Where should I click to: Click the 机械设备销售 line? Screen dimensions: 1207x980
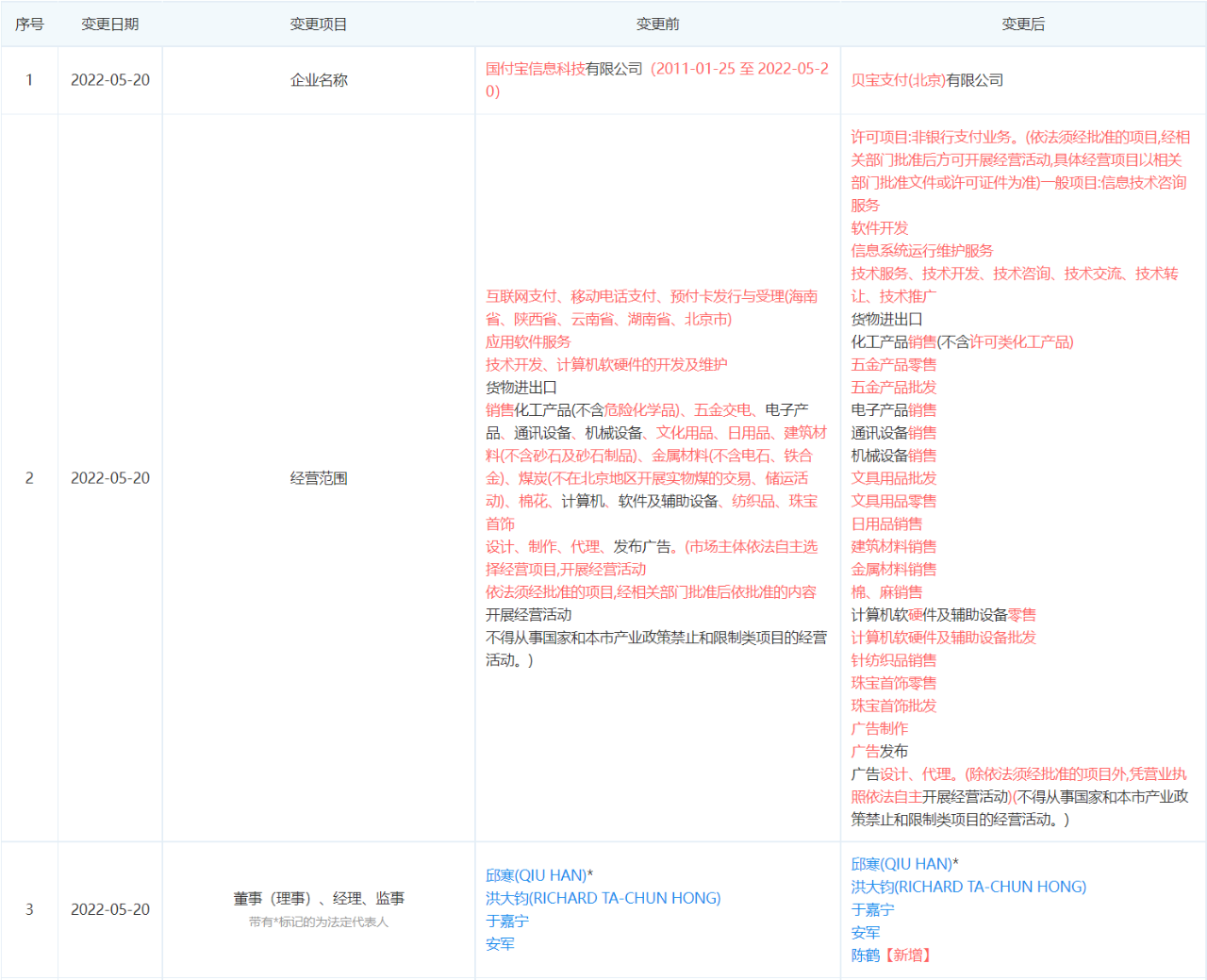point(893,455)
